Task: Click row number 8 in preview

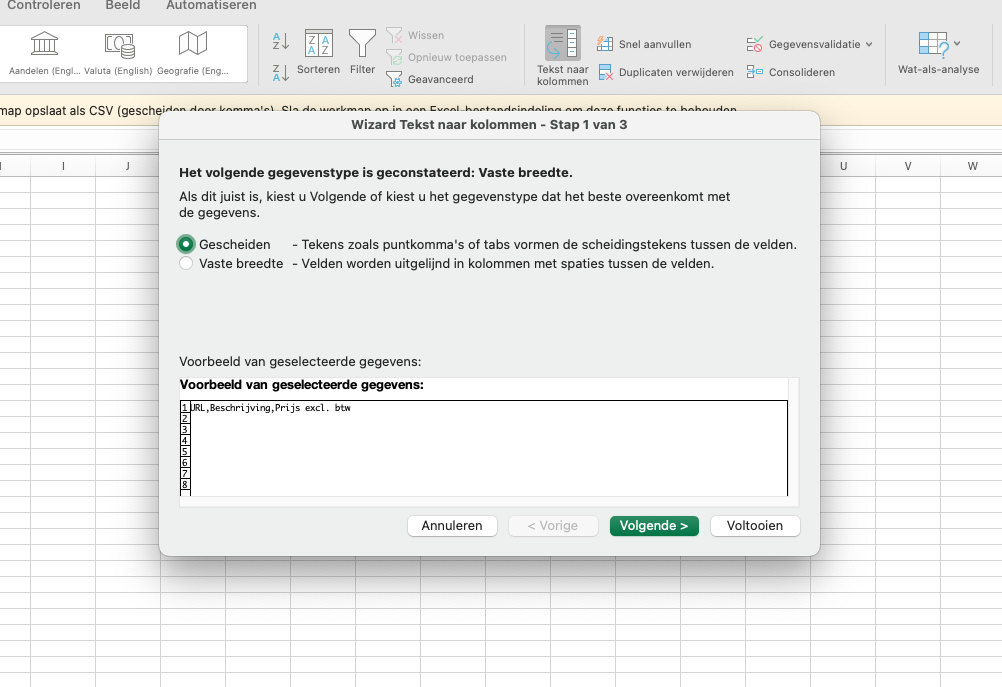Action: coord(185,484)
